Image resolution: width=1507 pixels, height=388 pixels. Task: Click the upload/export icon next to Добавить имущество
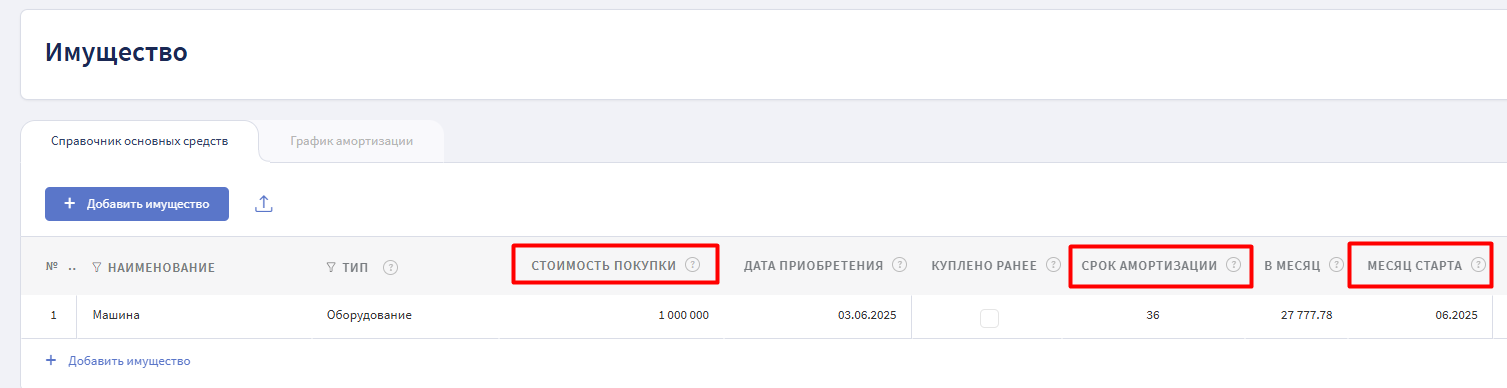pos(264,204)
